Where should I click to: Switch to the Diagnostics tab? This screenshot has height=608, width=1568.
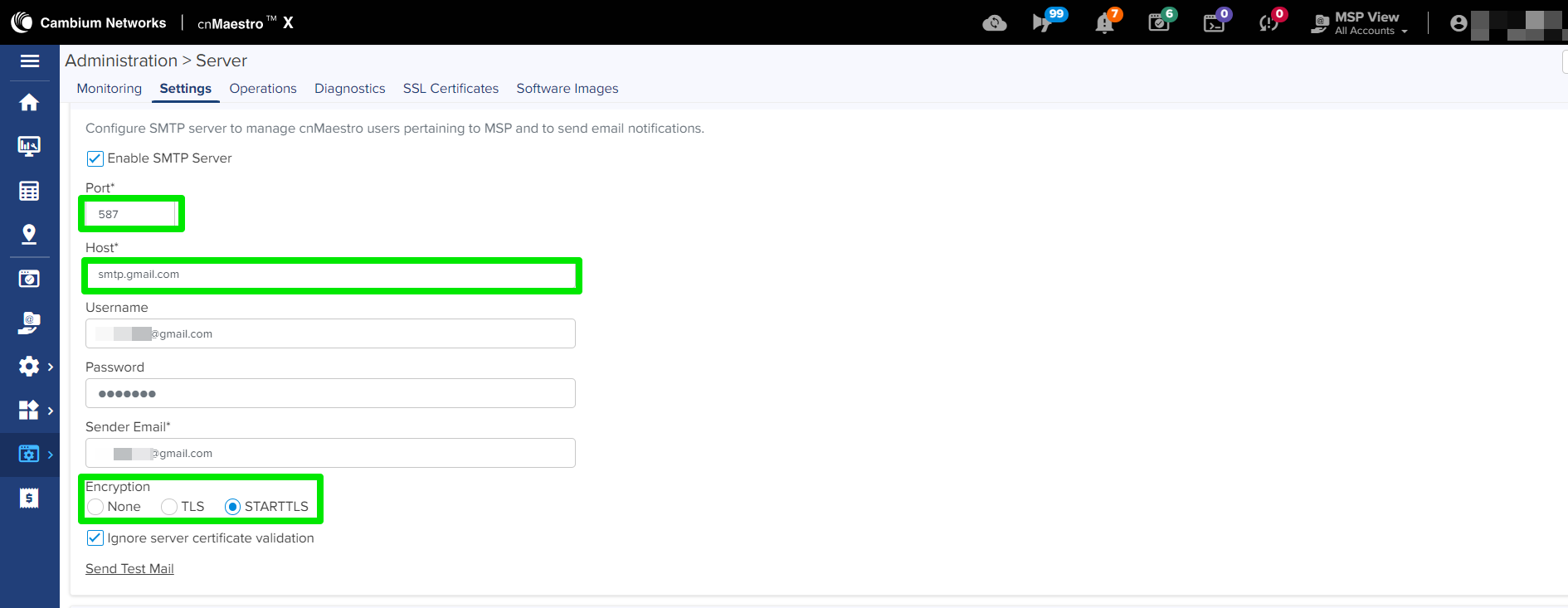(x=350, y=89)
